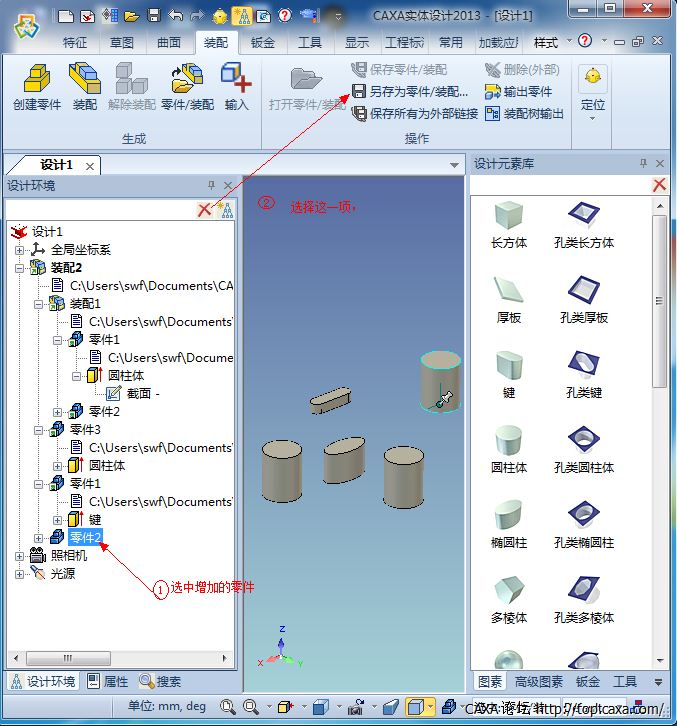Open the quick access toolbar customize arrow

coord(338,17)
